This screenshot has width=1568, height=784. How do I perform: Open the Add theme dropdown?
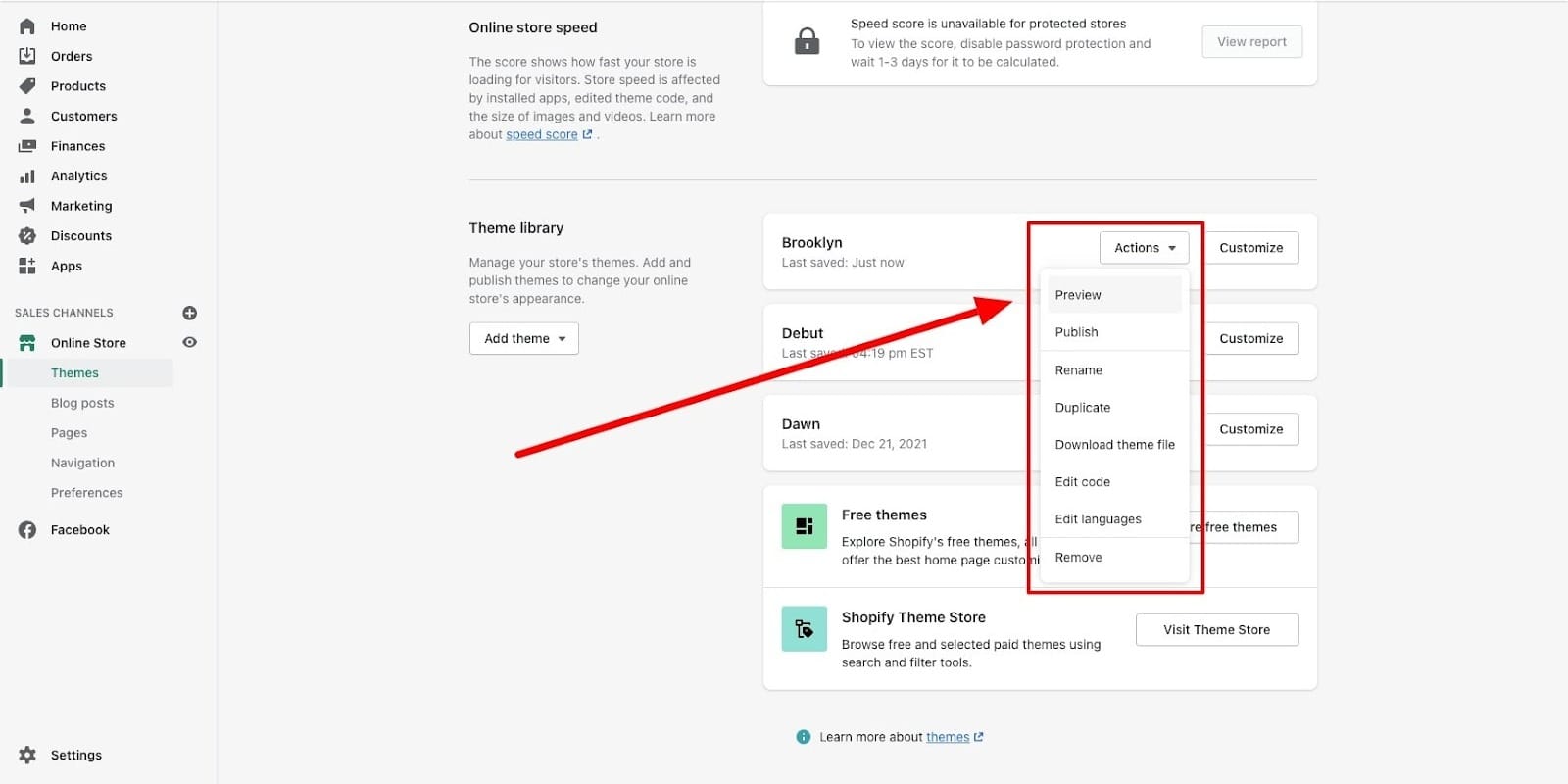click(x=524, y=338)
